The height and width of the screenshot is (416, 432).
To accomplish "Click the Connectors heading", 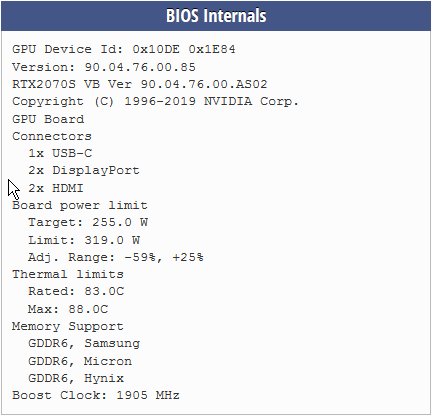I will [x=52, y=136].
